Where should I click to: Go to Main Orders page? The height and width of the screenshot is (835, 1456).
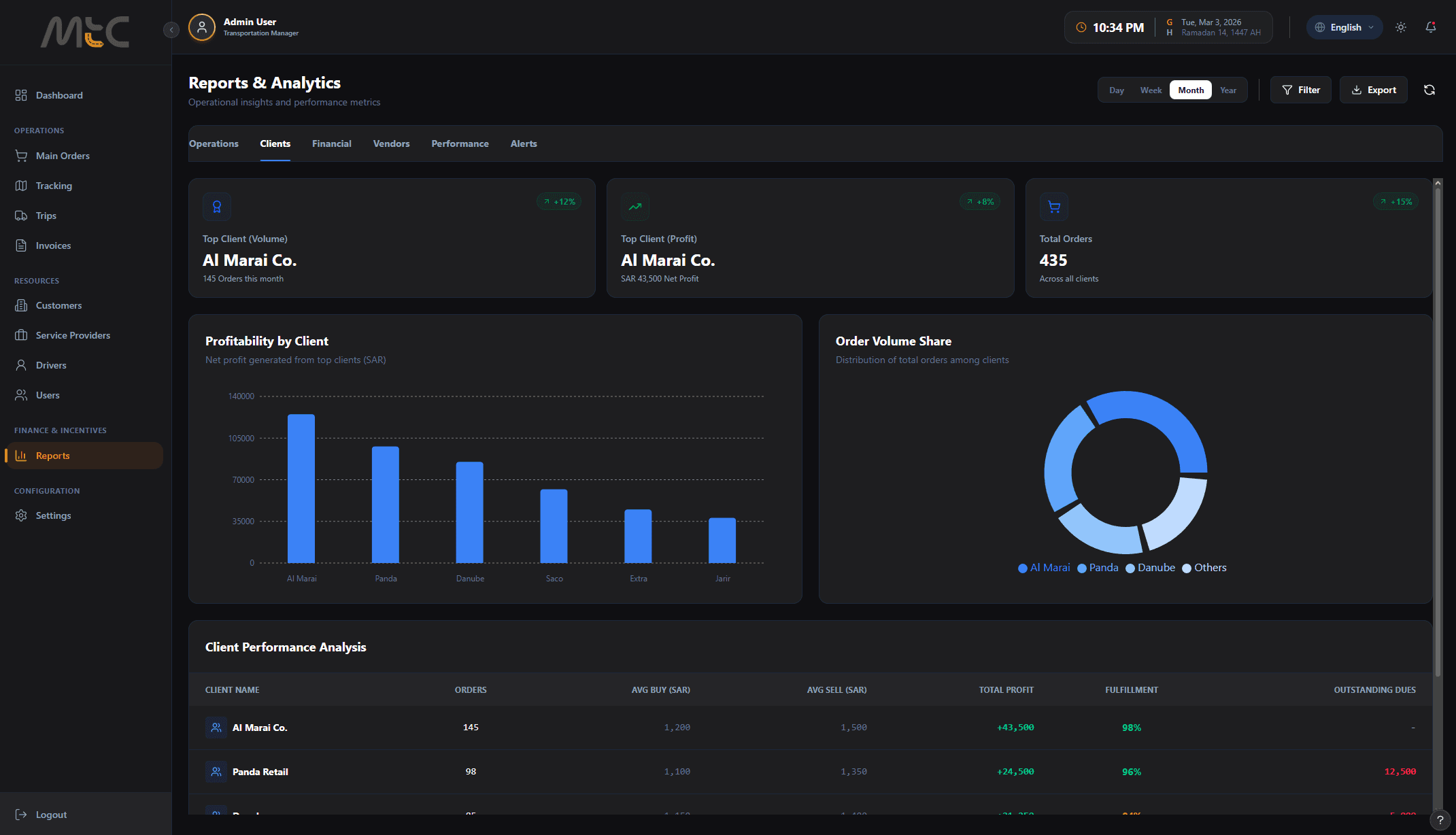(84, 156)
